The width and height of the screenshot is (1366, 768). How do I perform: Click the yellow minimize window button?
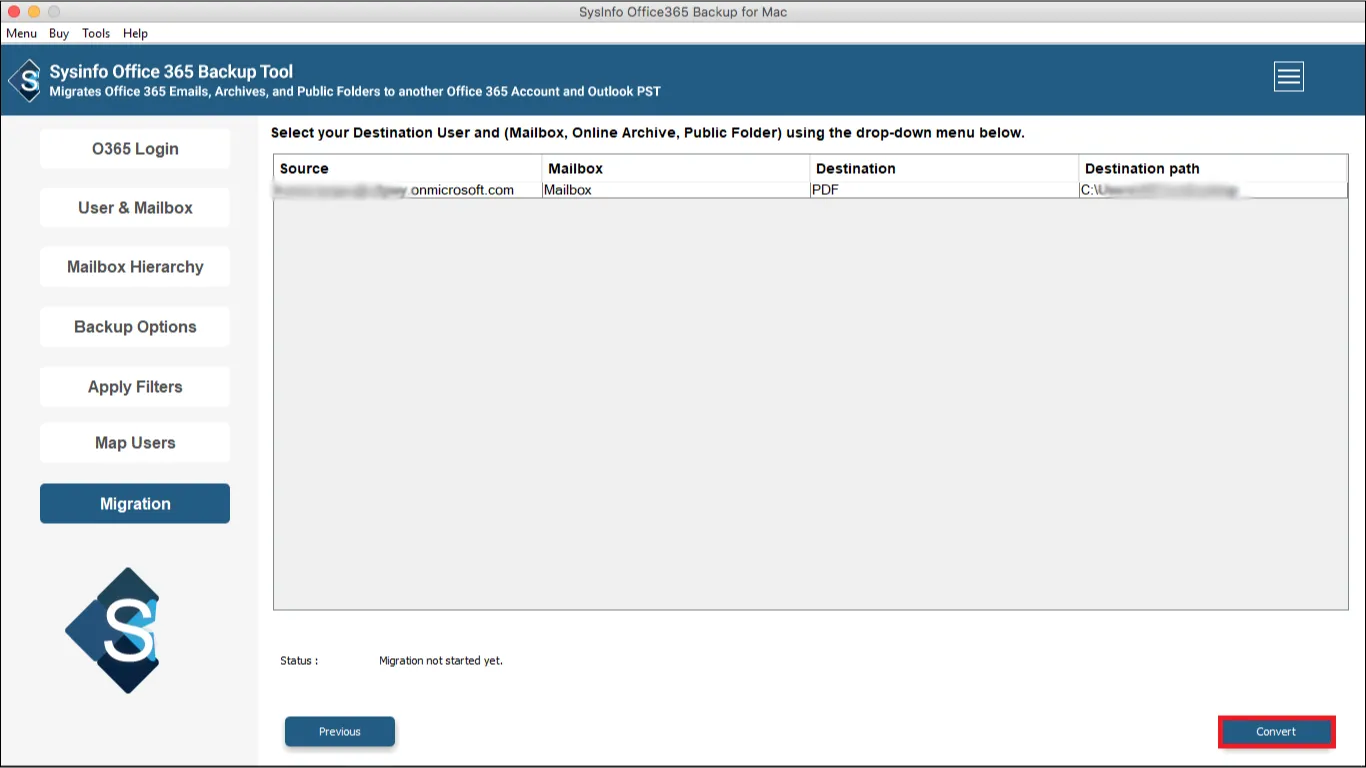pos(34,12)
